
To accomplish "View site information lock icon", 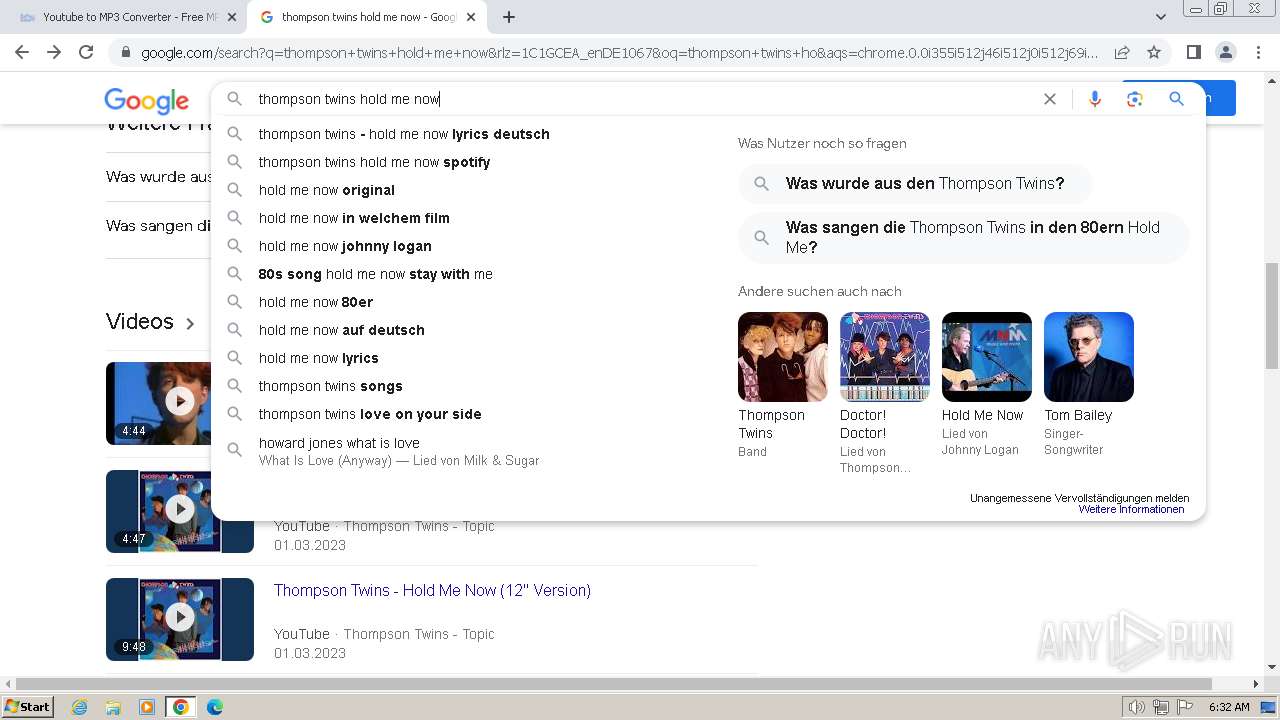I will [x=125, y=52].
